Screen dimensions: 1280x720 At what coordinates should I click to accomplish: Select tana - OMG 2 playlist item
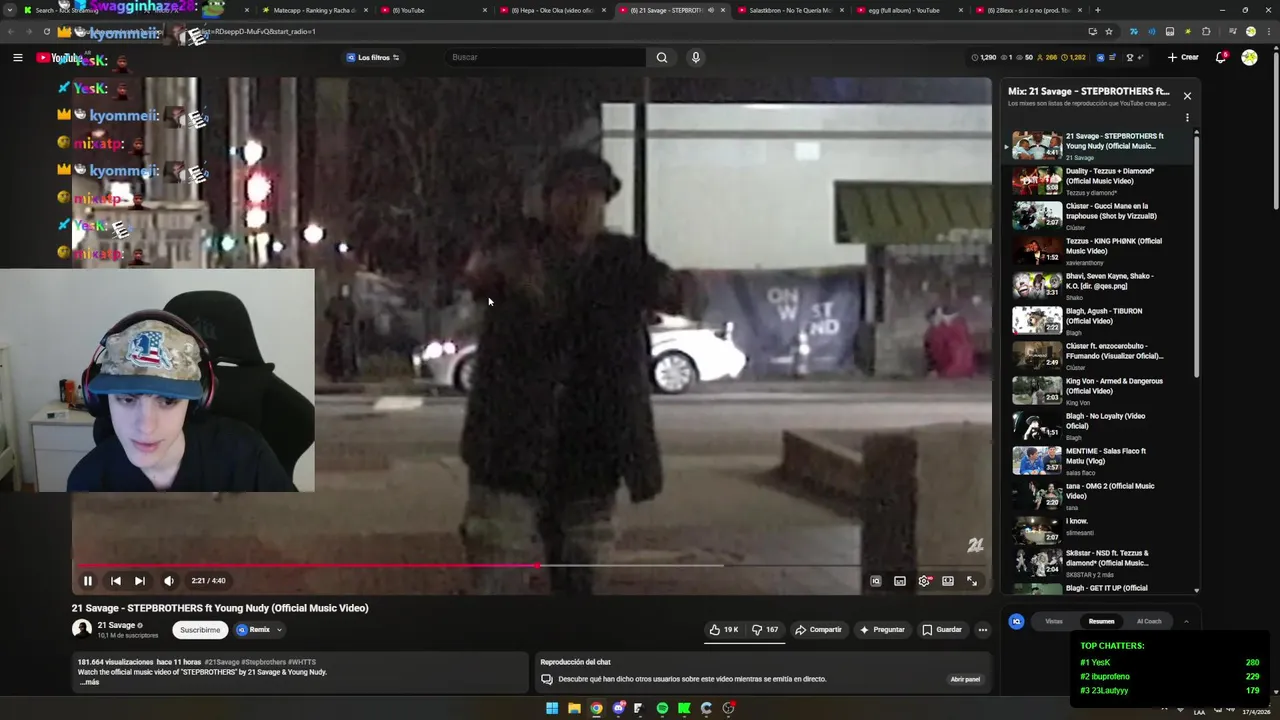point(1097,496)
